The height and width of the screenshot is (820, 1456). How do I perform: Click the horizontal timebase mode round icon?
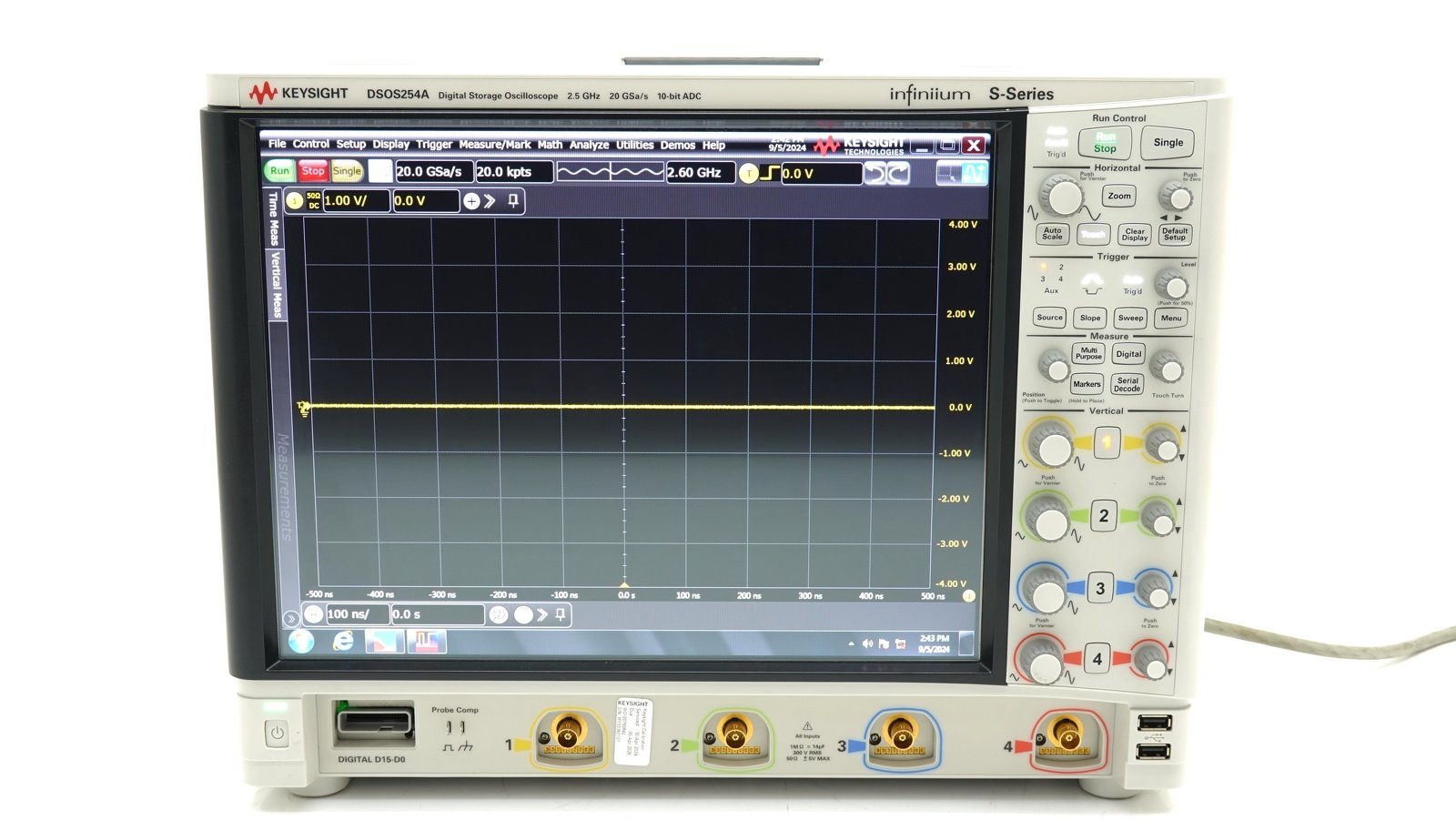pos(313,614)
